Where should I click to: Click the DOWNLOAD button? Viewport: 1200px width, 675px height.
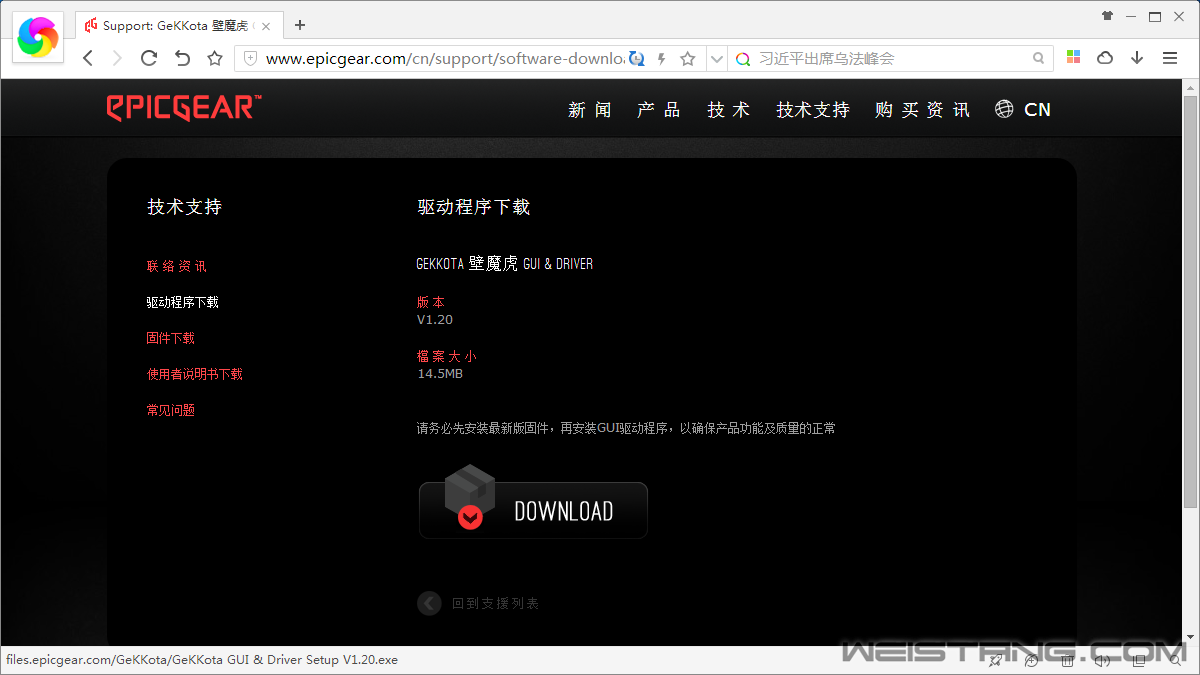pos(533,510)
